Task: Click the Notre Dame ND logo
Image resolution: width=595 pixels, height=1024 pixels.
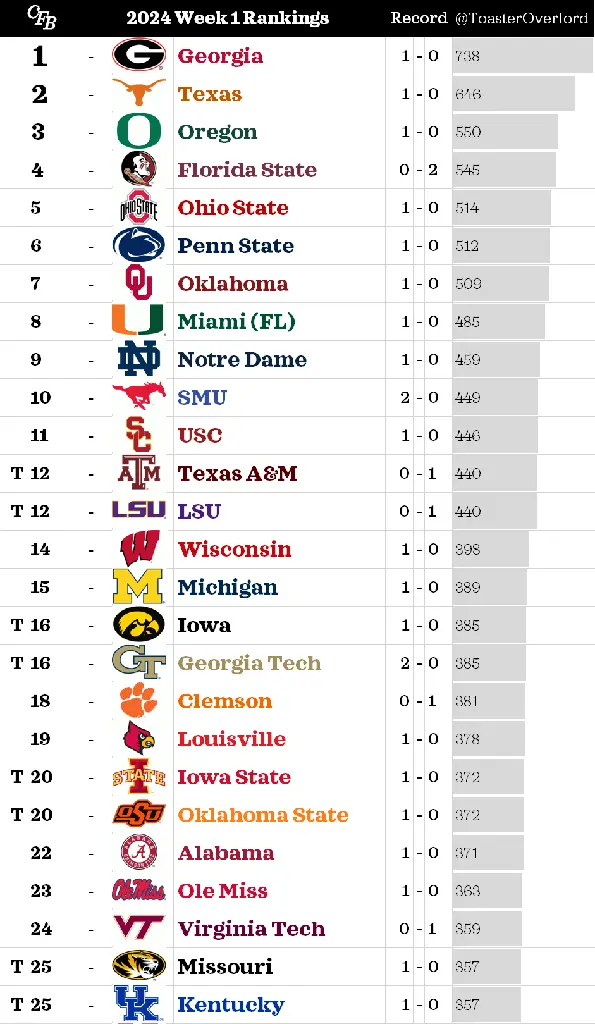Action: (139, 359)
